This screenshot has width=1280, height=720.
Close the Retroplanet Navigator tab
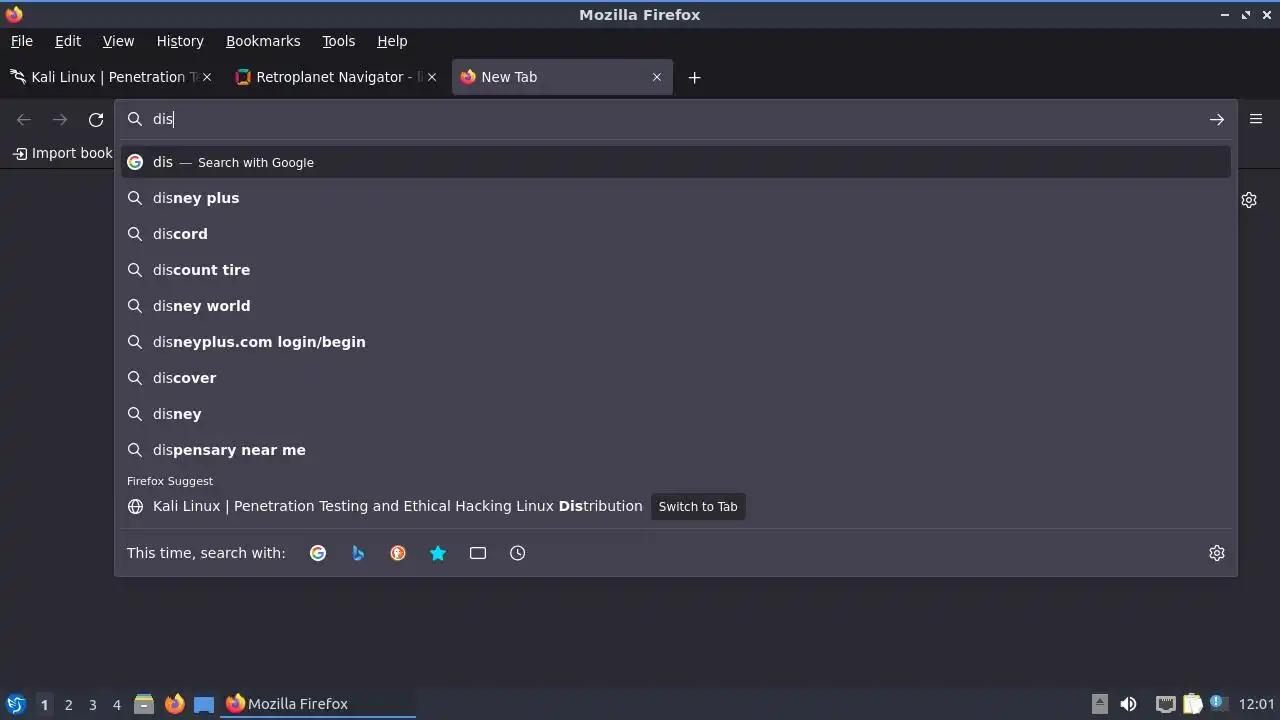point(432,77)
